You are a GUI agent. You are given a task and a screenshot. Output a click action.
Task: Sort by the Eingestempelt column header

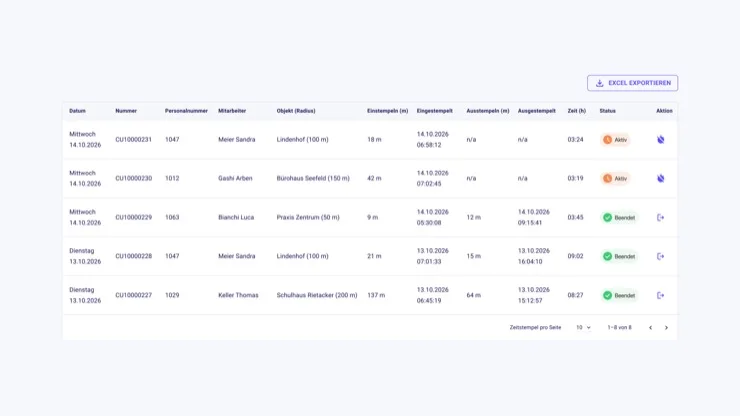click(435, 111)
